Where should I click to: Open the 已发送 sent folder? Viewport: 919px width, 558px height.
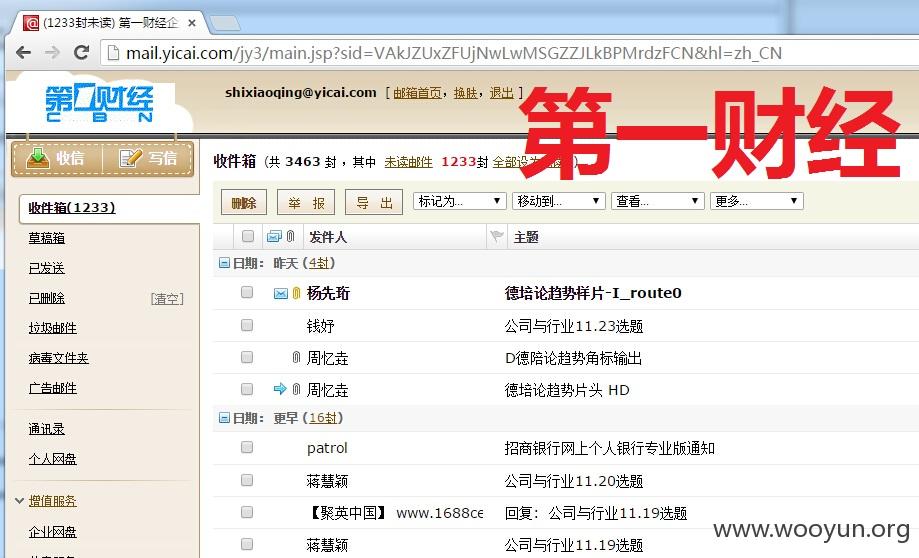(47, 268)
